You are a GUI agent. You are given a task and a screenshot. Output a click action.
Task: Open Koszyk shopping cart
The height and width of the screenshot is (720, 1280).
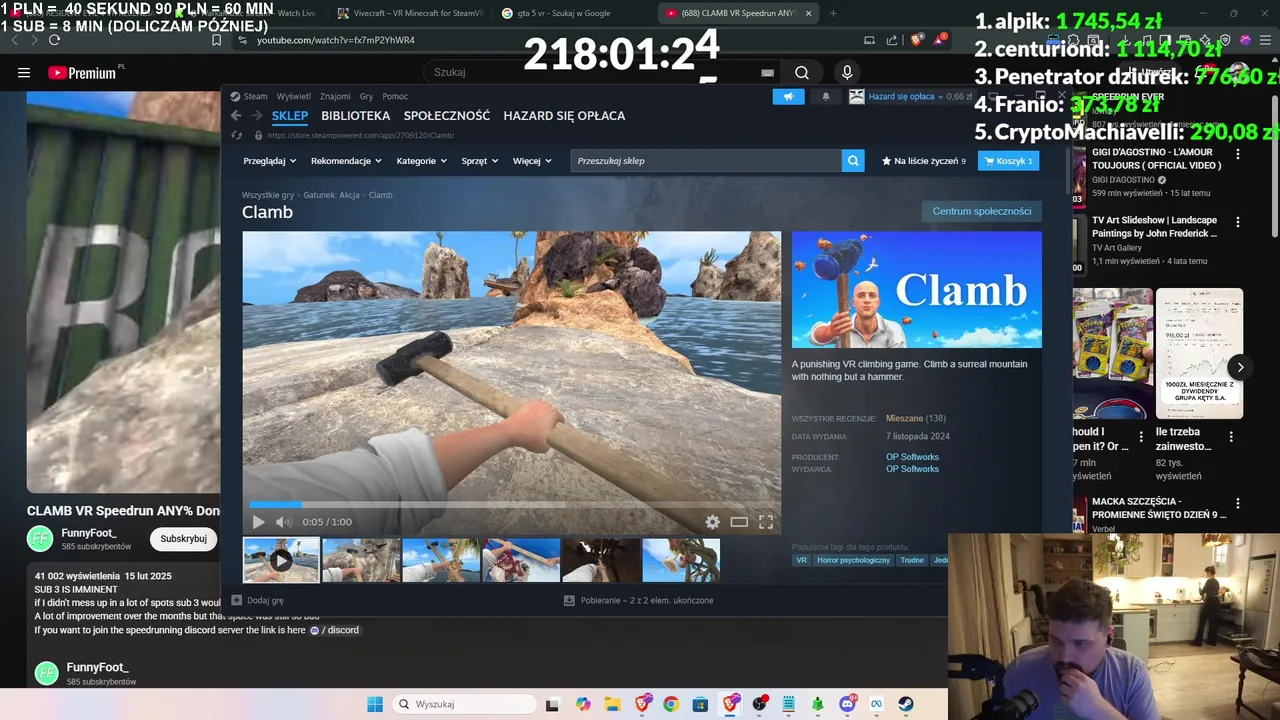click(x=1008, y=161)
